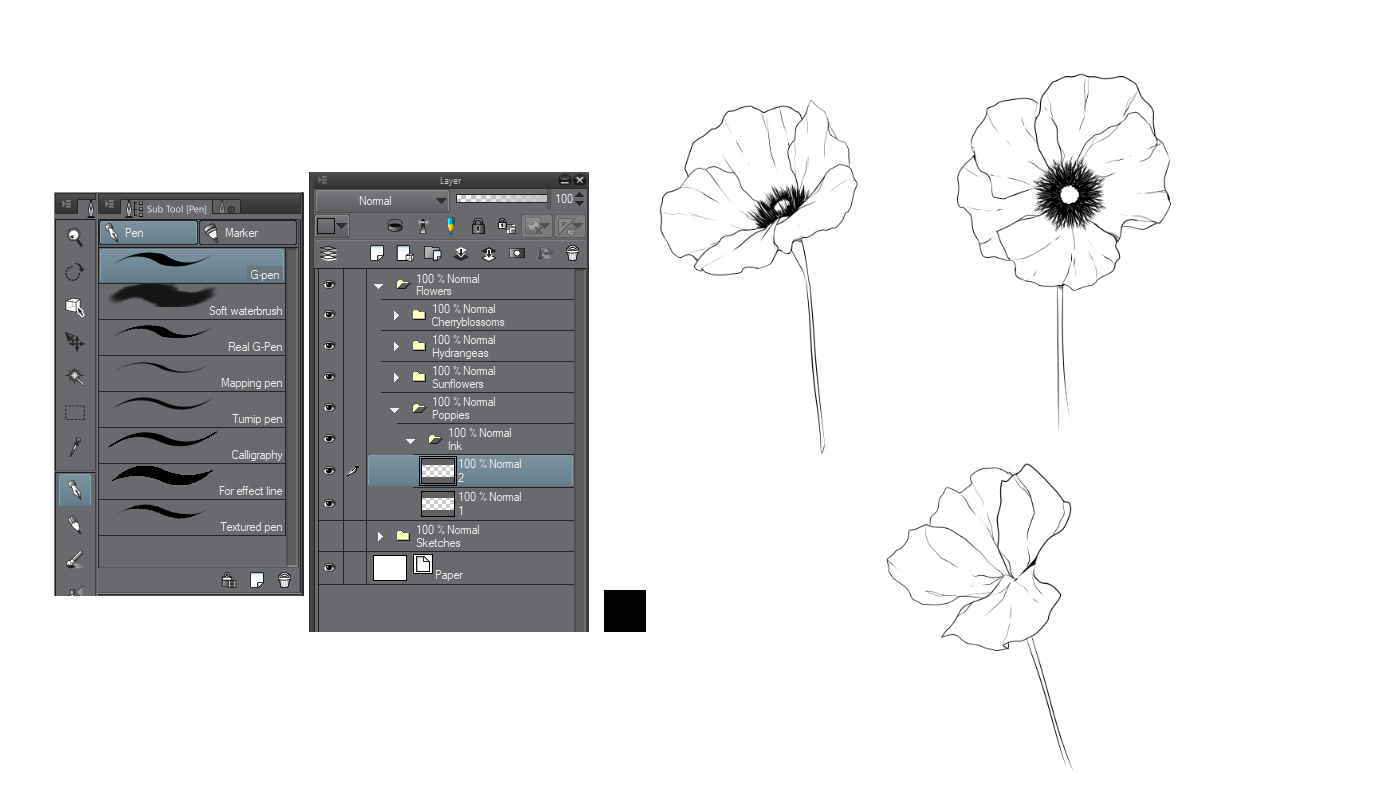Create a layer mask
Screen dimensions: 1391x800
click(517, 254)
